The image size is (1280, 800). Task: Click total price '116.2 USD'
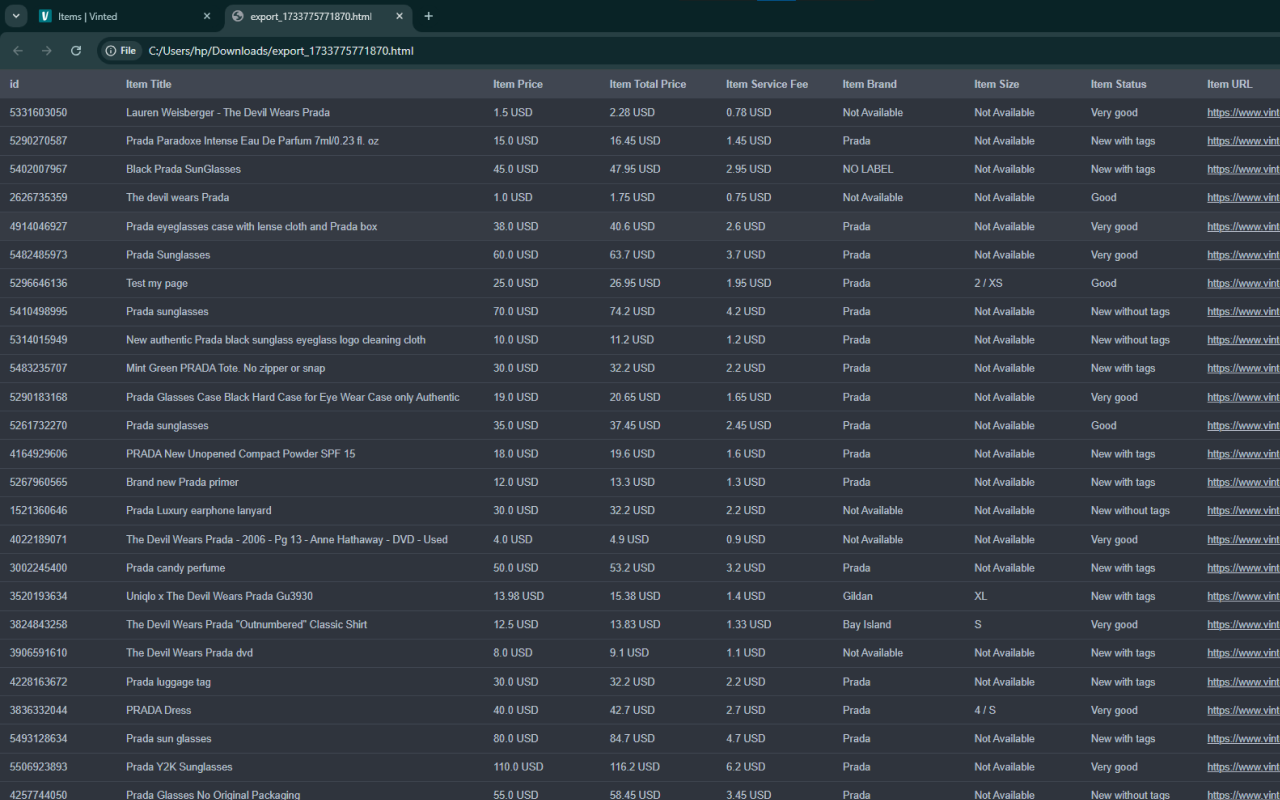pyautogui.click(x=635, y=767)
